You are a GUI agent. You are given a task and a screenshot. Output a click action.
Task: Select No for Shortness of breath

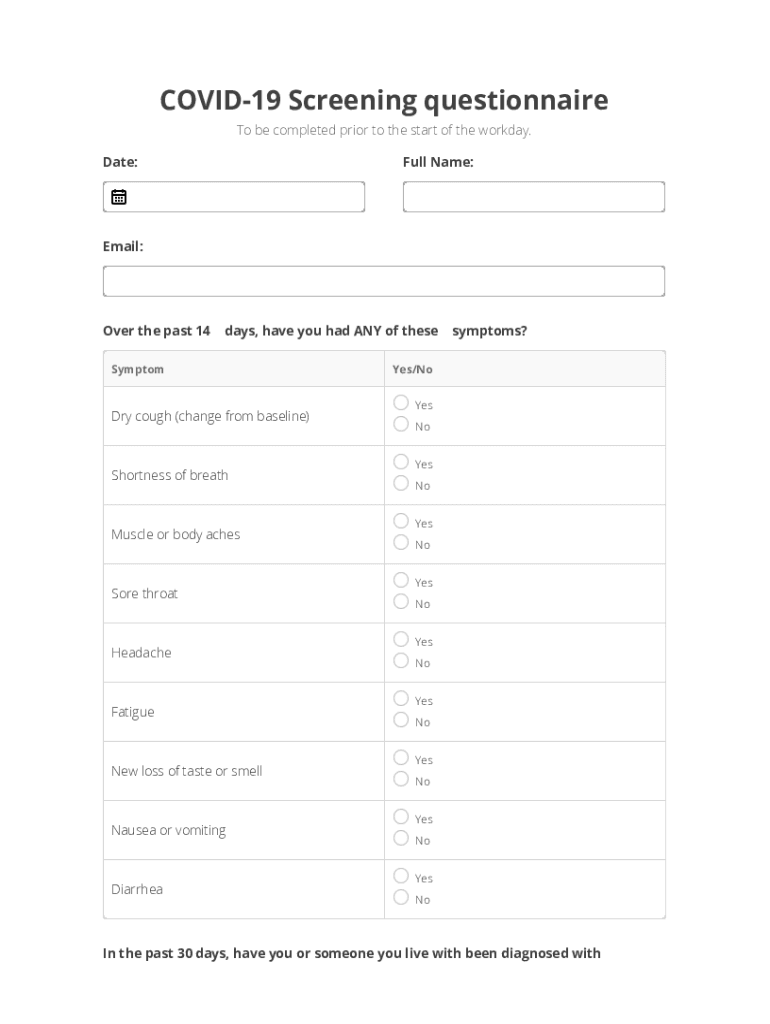[401, 483]
